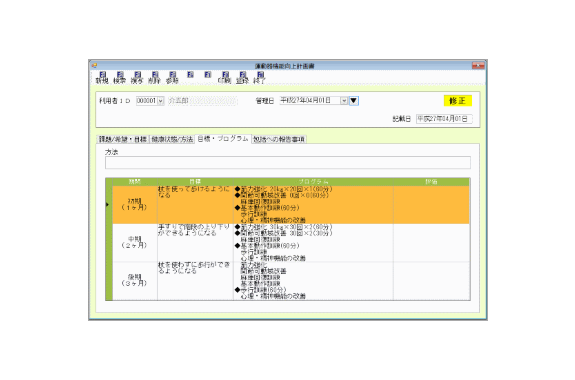
Task: Click the yellow 修正 button
Action: pos(458,101)
